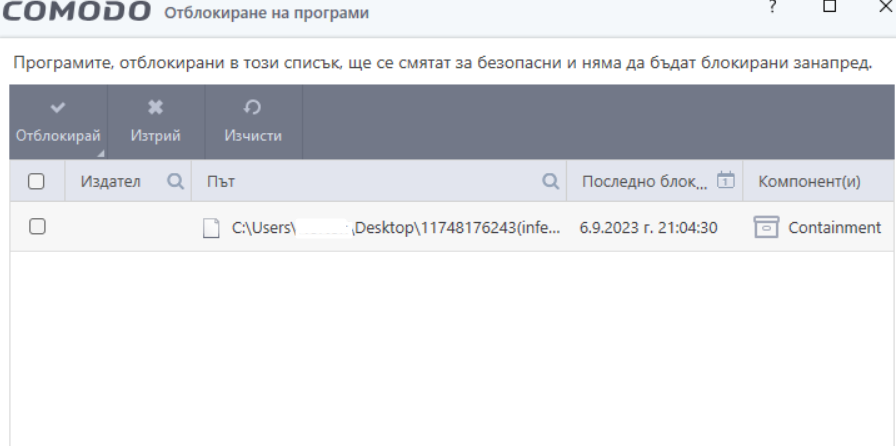
Task: Close the Отблокиране на програми window
Action: click(x=886, y=6)
